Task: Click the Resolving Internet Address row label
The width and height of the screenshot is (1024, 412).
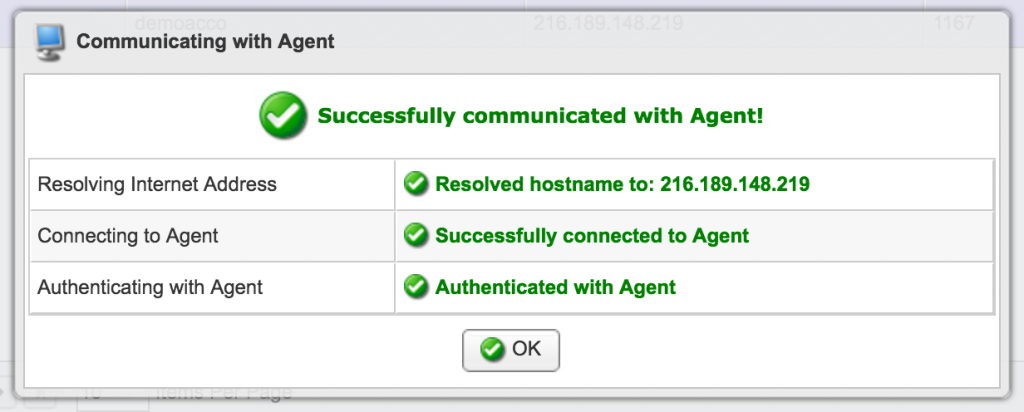Action: point(157,184)
